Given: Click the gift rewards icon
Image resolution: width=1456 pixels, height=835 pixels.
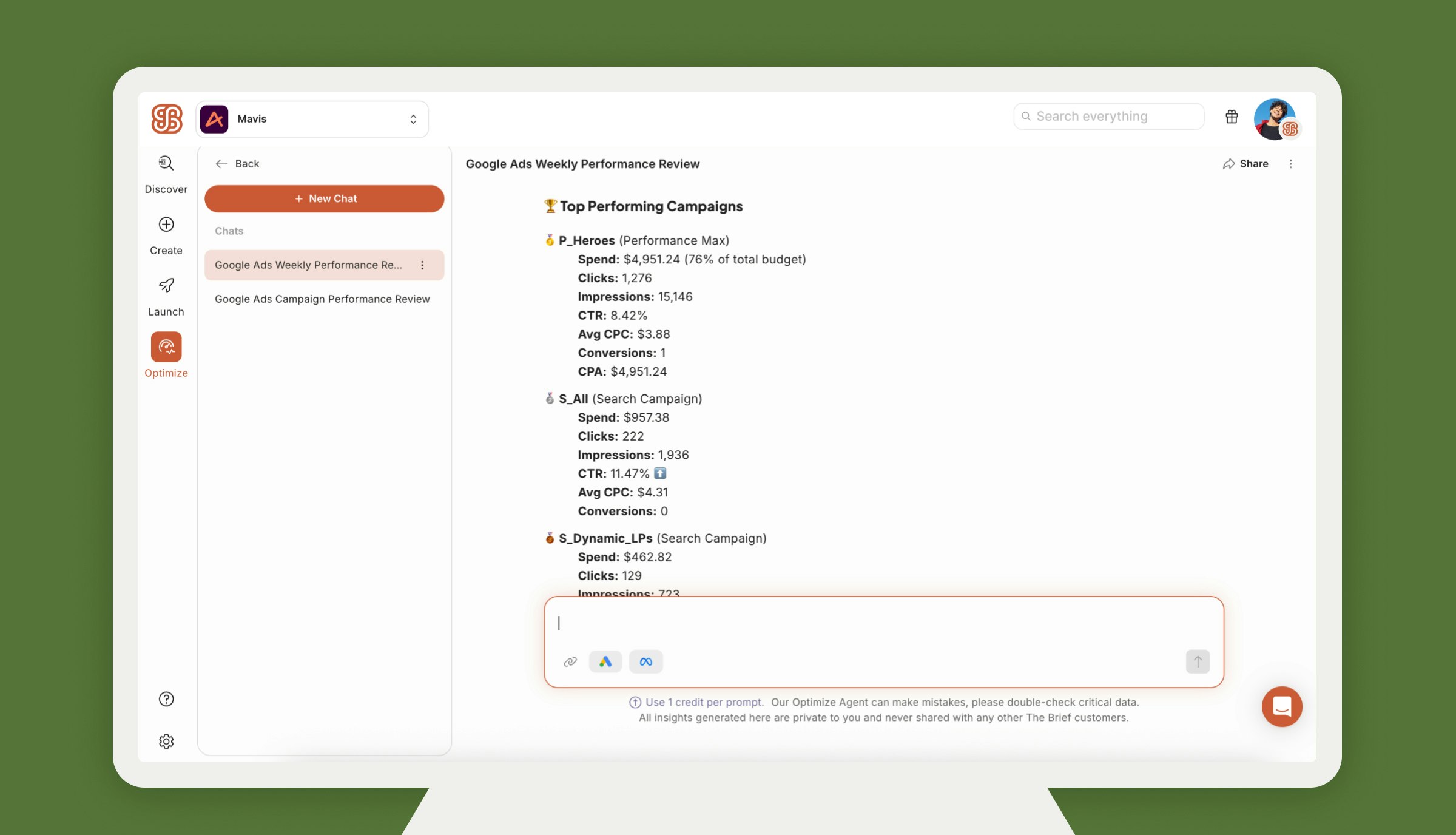Looking at the screenshot, I should [x=1231, y=117].
